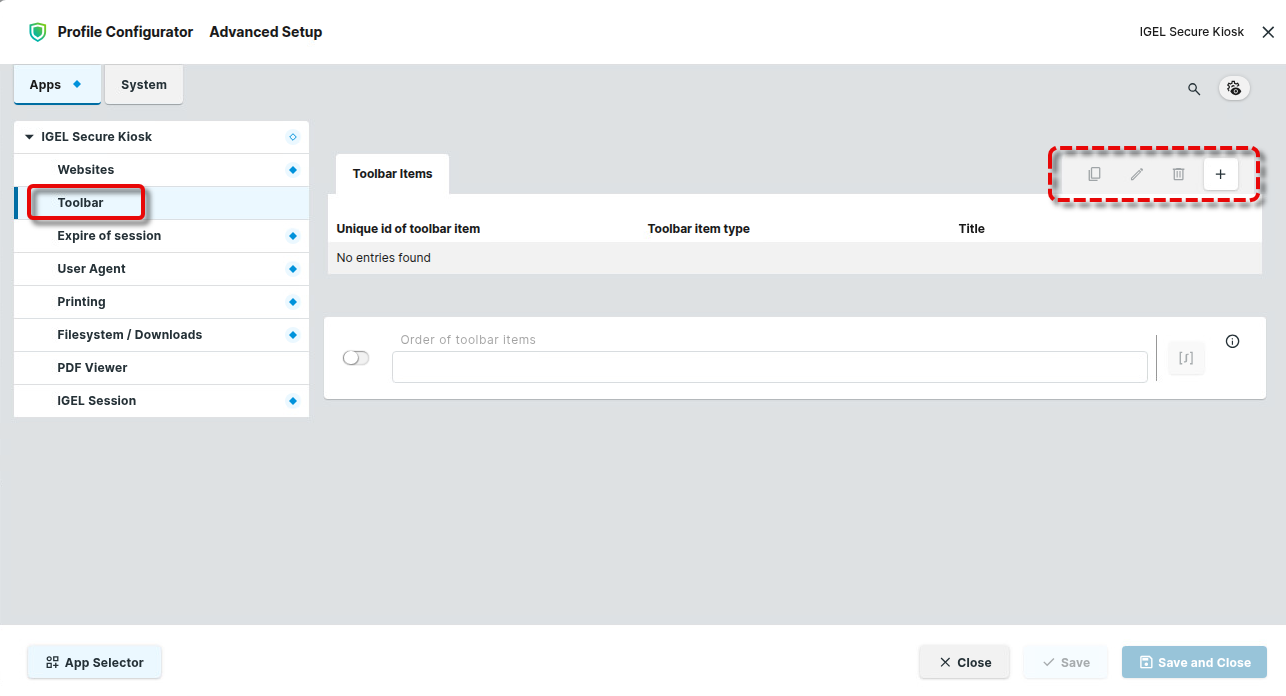1286x696 pixels.
Task: Switch to the System tab
Action: click(x=144, y=85)
